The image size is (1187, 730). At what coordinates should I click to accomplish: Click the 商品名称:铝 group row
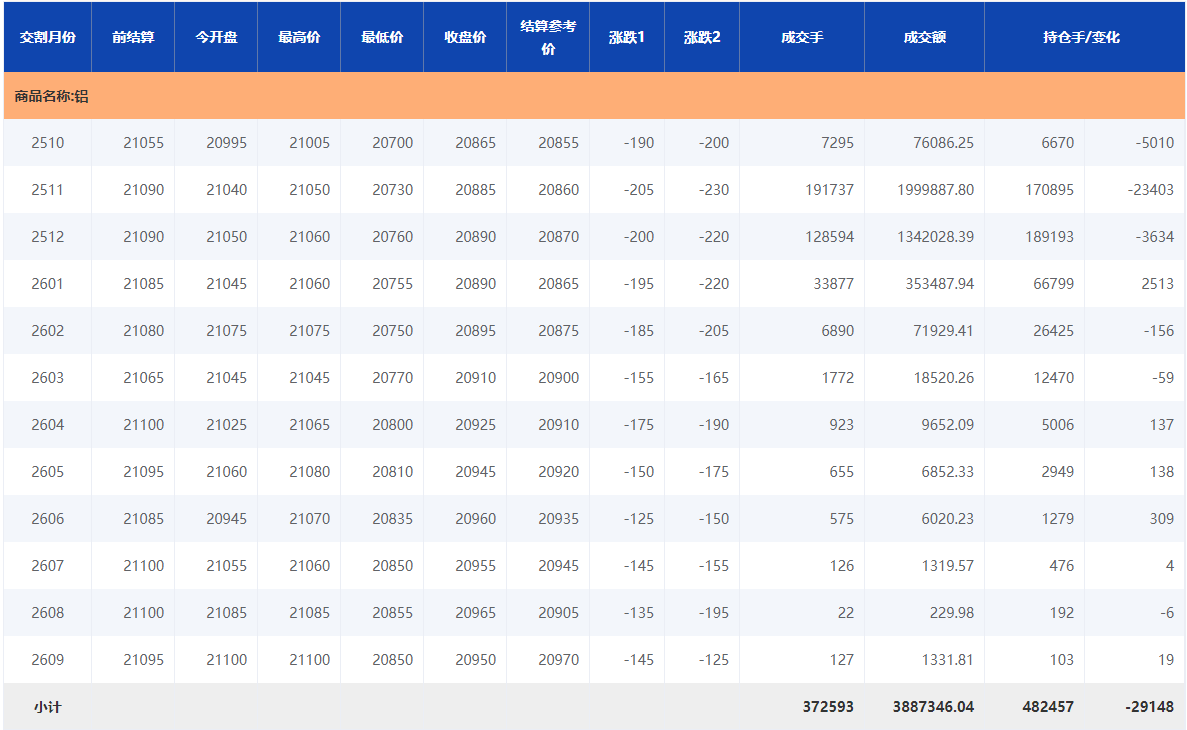(x=51, y=97)
